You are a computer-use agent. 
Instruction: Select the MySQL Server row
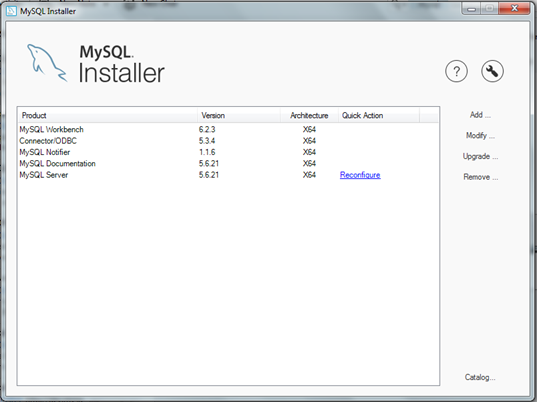[228, 175]
